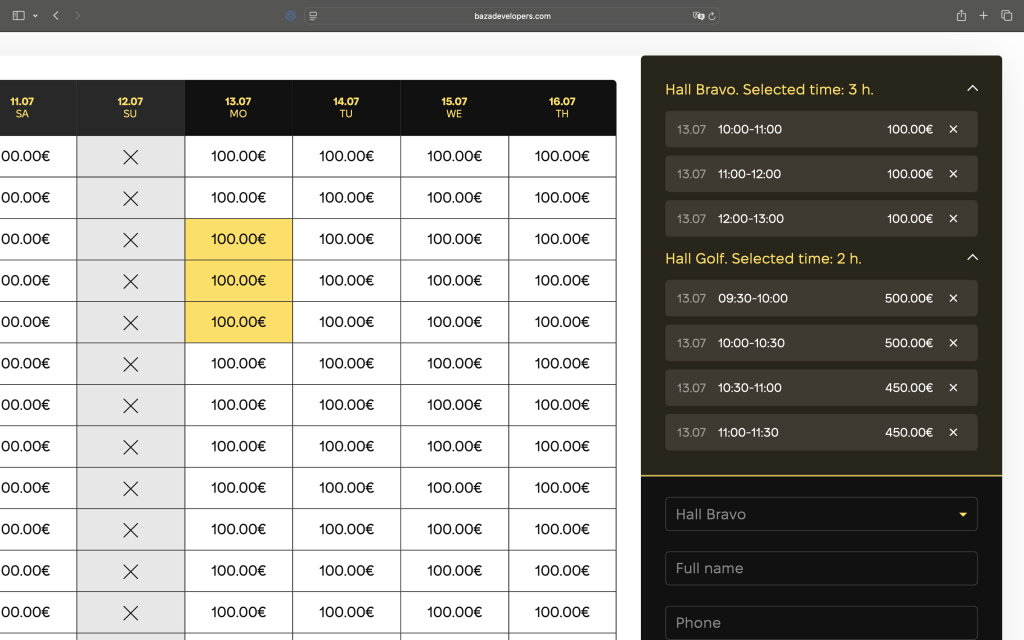Remove the Hall Golf 10:00-10:30 slot
This screenshot has width=1024, height=640.
(953, 343)
